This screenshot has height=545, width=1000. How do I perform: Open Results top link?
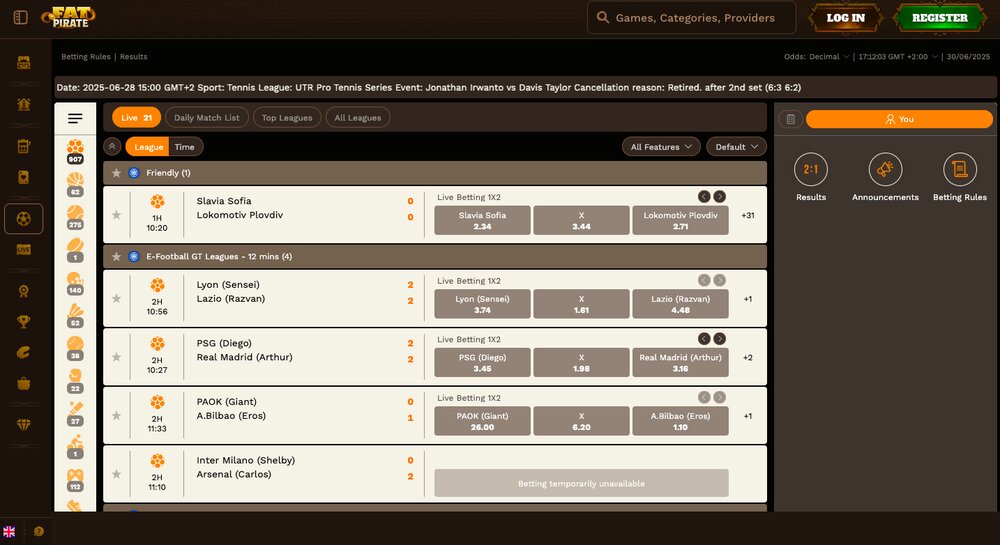coord(133,57)
